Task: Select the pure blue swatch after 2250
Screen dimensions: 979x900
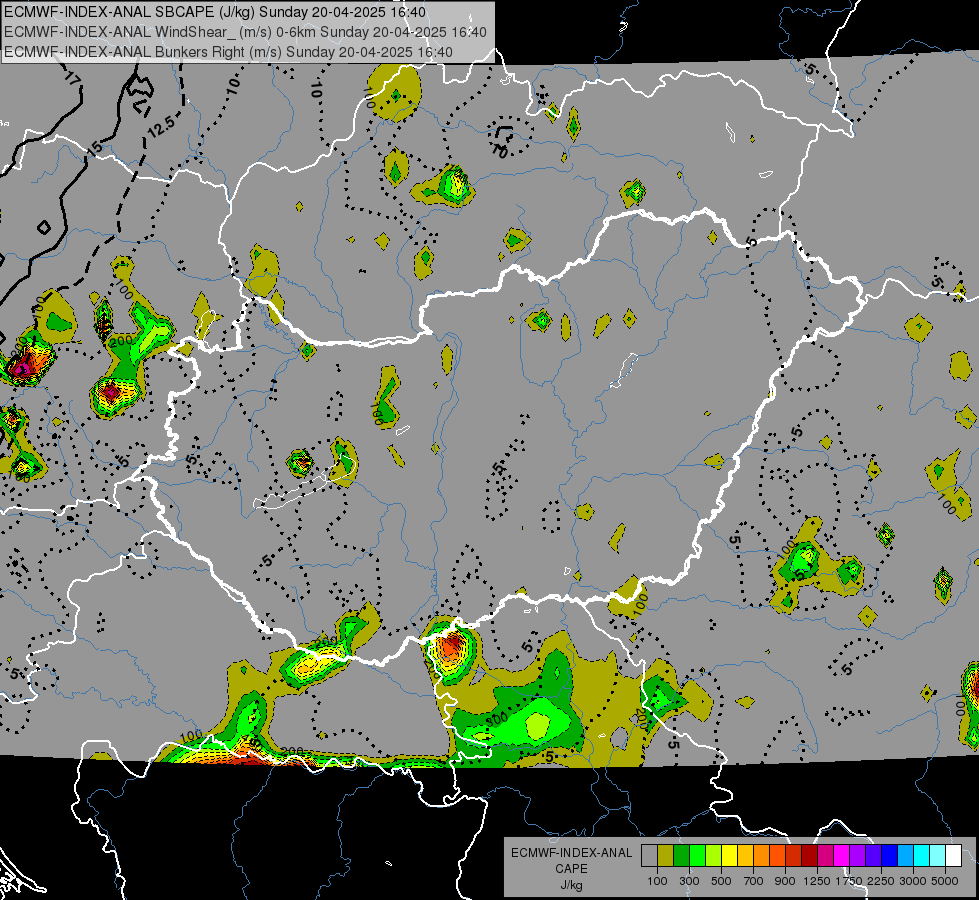Action: 890,856
